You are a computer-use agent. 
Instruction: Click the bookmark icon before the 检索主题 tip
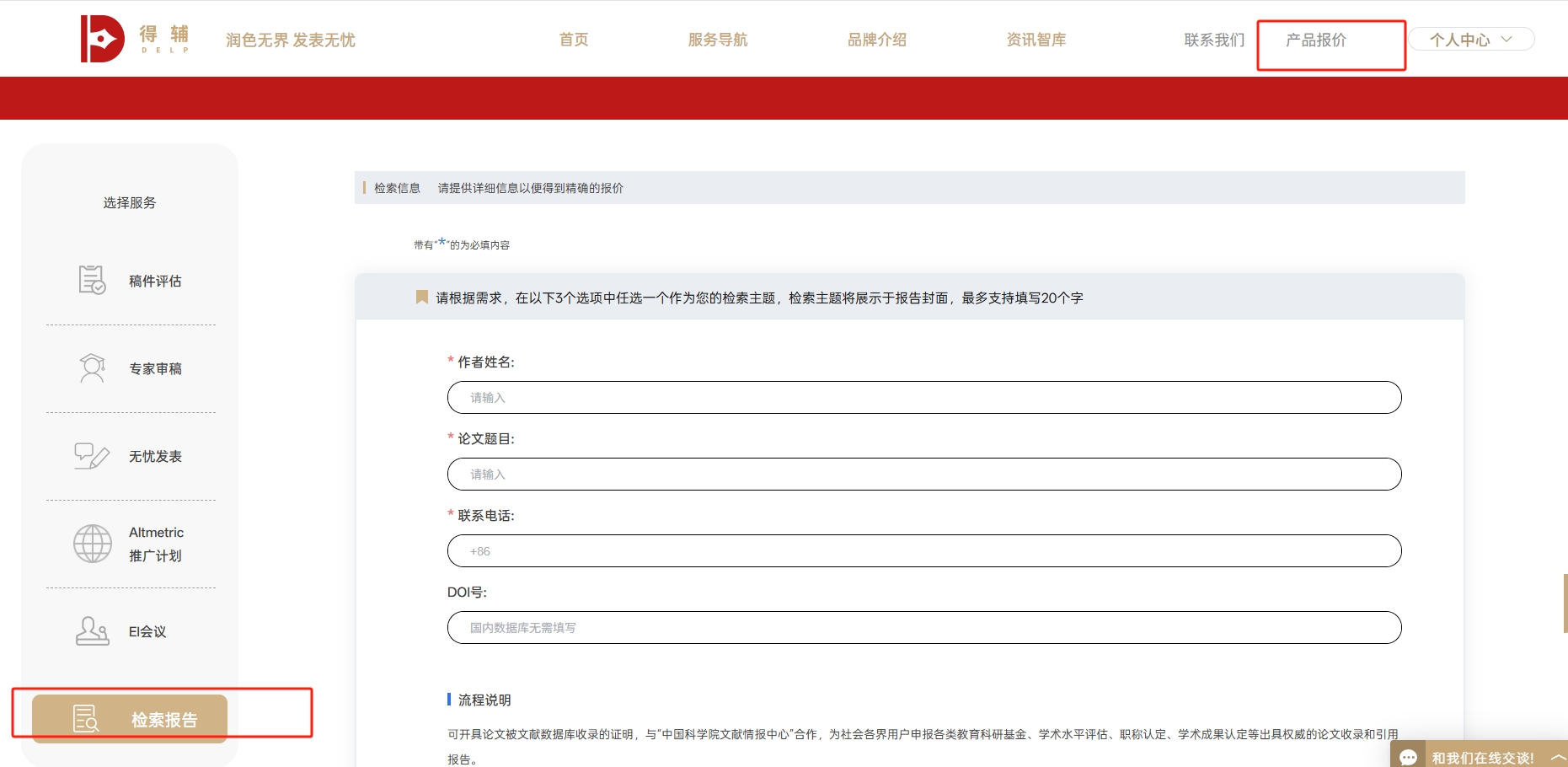(x=421, y=297)
